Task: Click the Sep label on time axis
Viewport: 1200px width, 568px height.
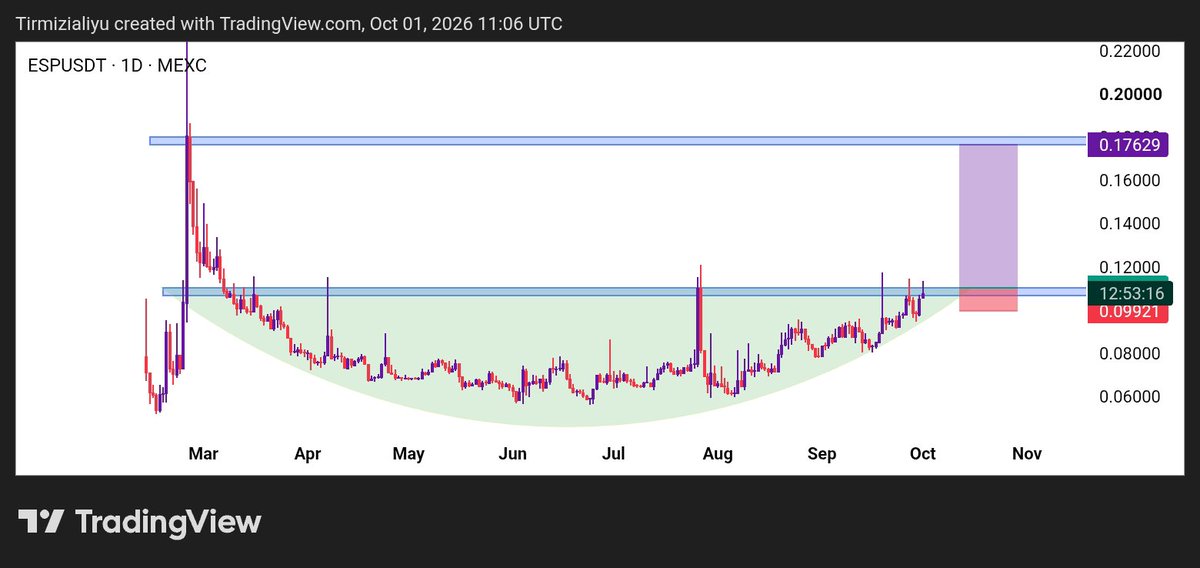Action: click(x=822, y=454)
